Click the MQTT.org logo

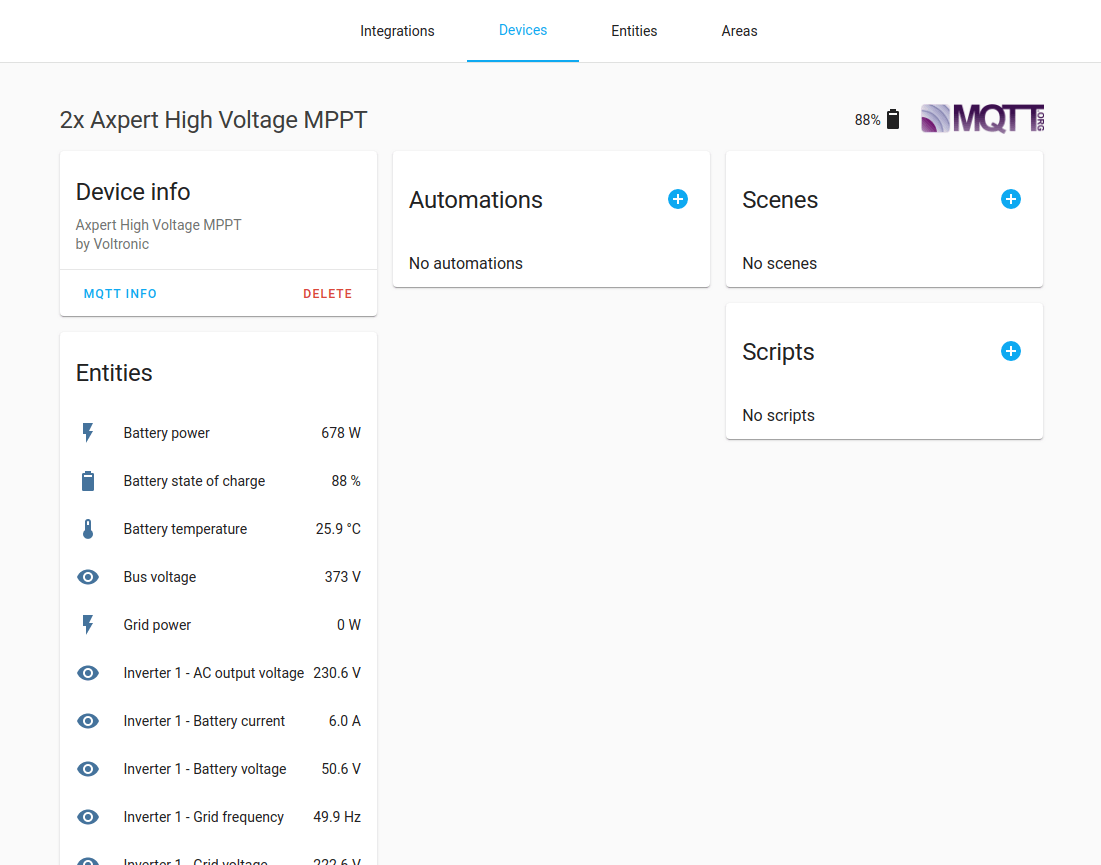pyautogui.click(x=981, y=118)
